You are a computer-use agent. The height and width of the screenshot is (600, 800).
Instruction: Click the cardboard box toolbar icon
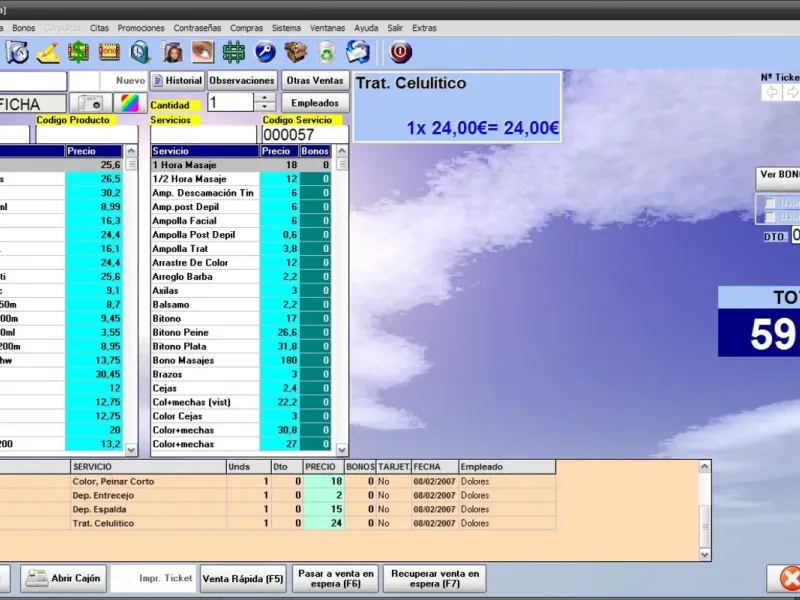tap(295, 52)
